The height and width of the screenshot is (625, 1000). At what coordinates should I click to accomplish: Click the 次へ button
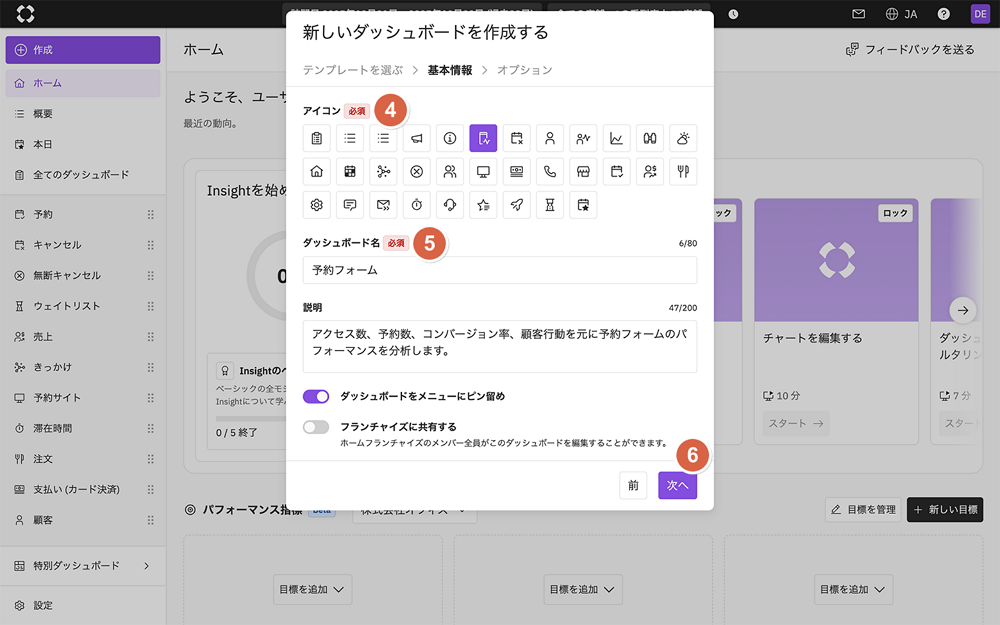tap(677, 485)
